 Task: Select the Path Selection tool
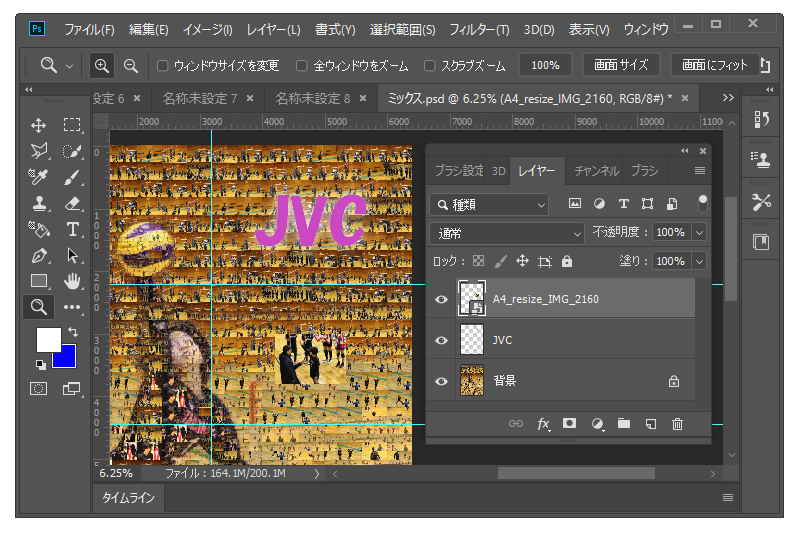72,255
